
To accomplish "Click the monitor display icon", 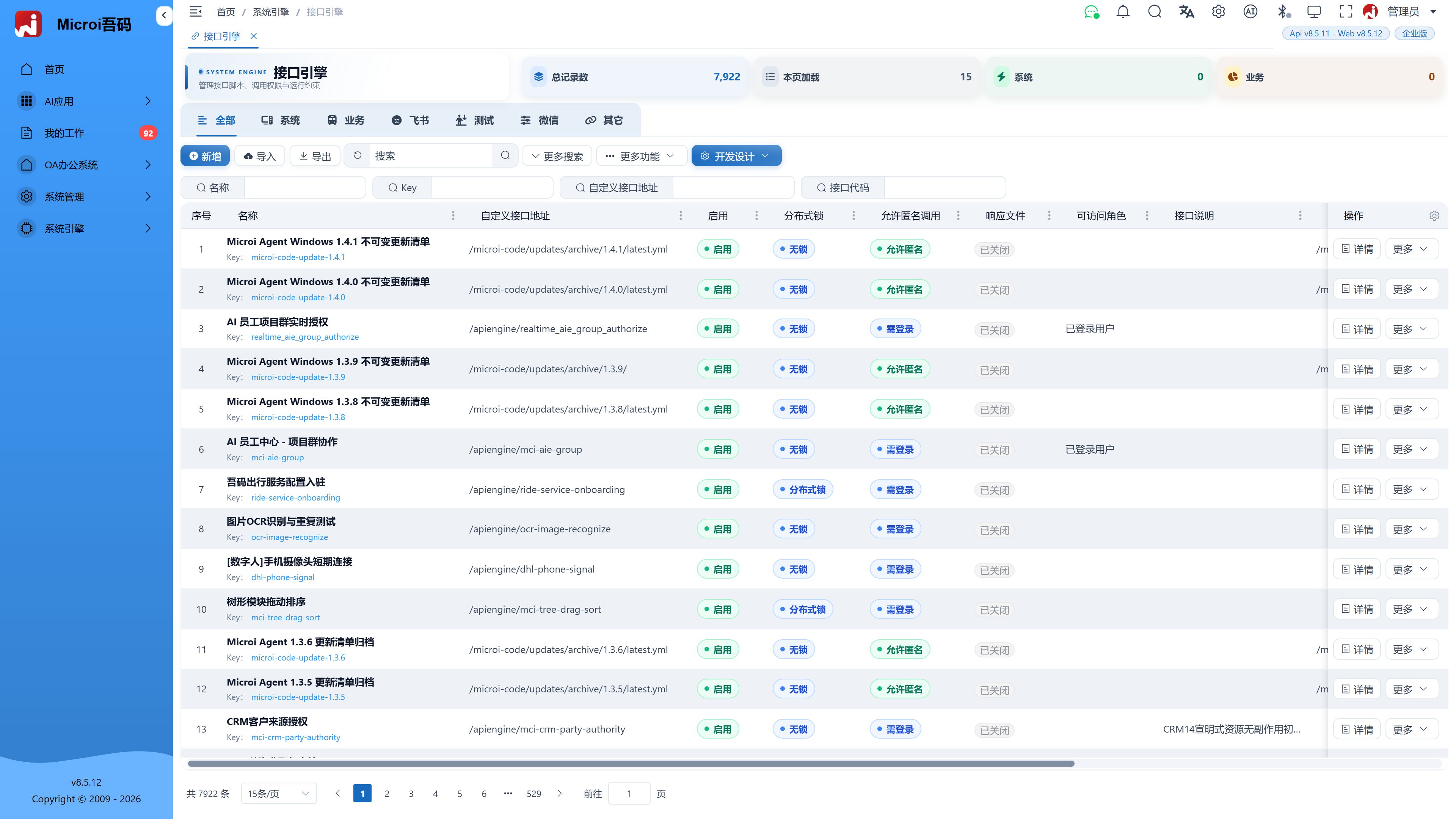I will (x=1314, y=12).
